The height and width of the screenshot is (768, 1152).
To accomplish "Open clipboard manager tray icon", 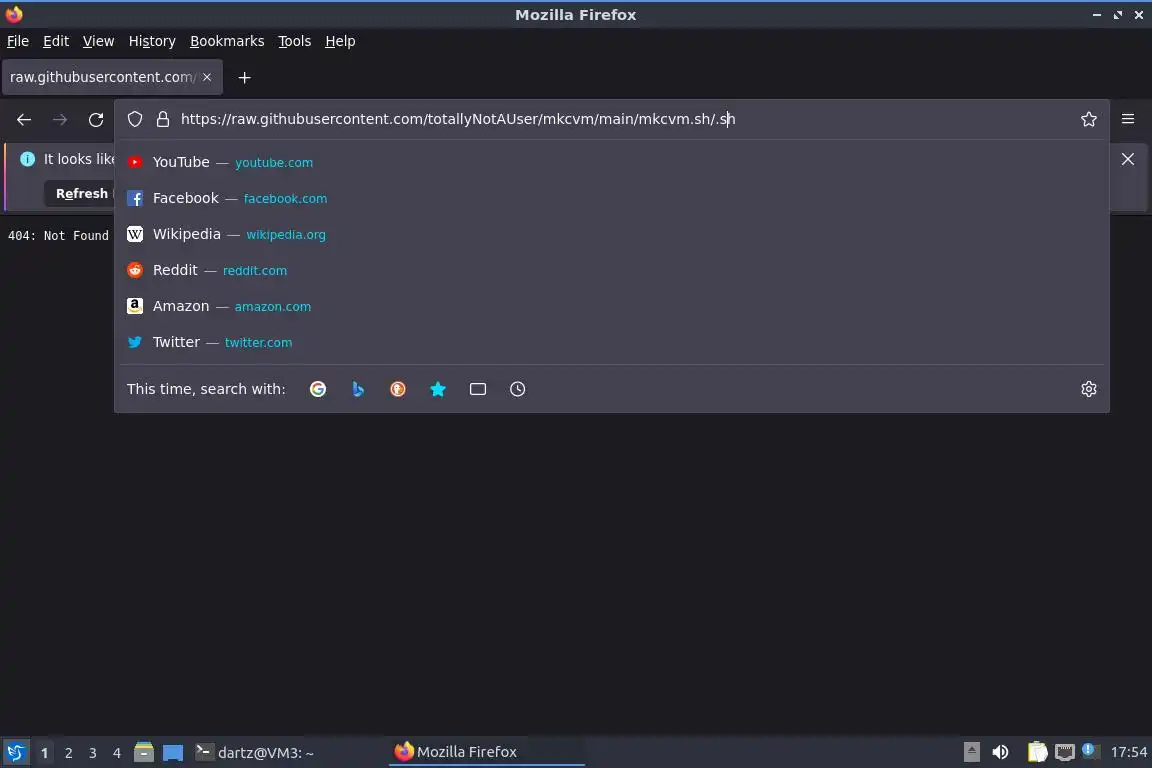I will coord(1037,752).
